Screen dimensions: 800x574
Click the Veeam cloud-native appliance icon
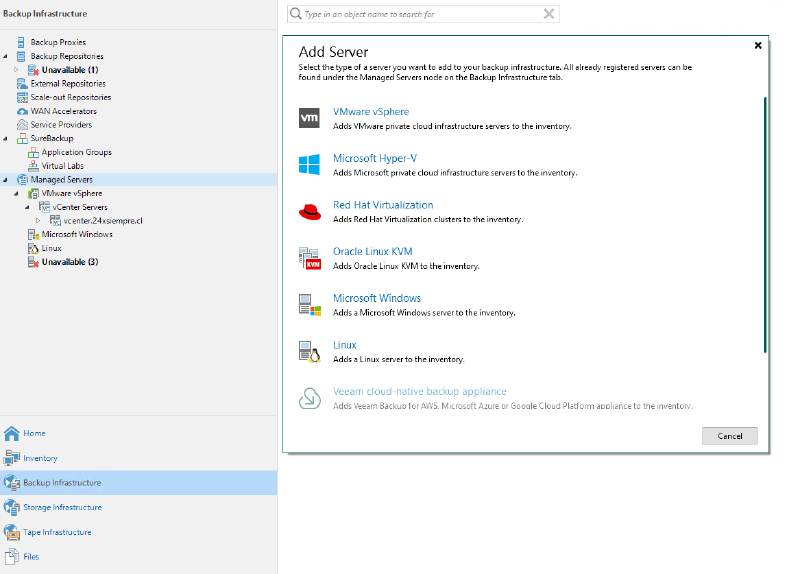click(x=310, y=398)
